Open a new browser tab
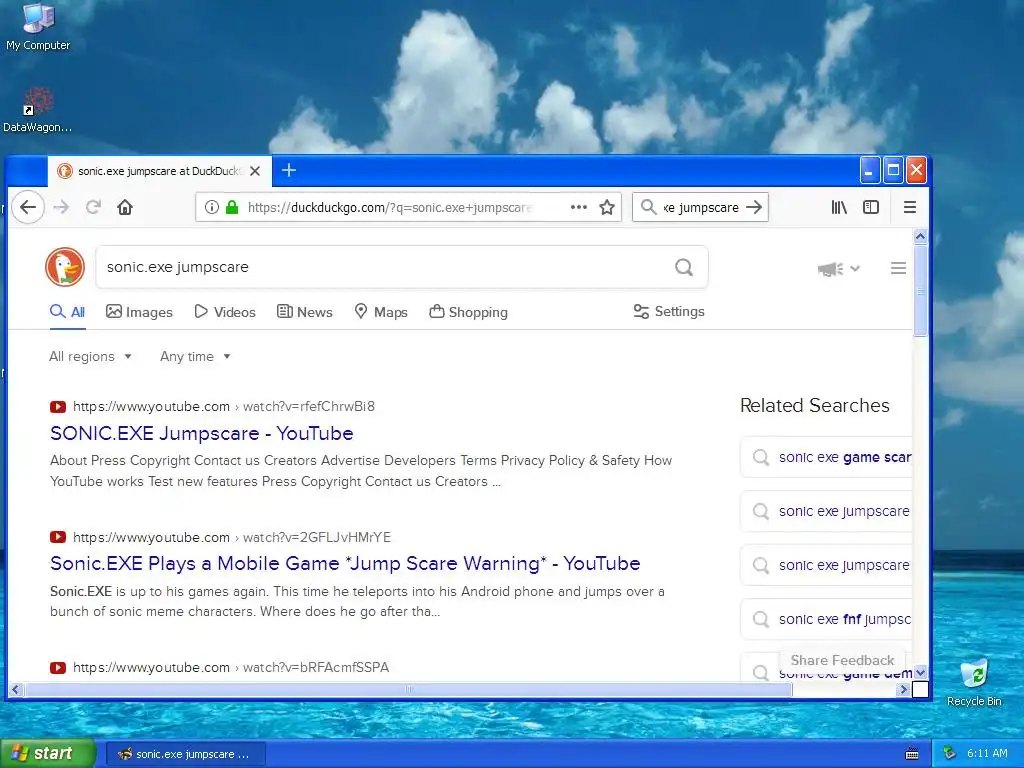Screen dimensions: 1024x768 pyautogui.click(x=289, y=170)
